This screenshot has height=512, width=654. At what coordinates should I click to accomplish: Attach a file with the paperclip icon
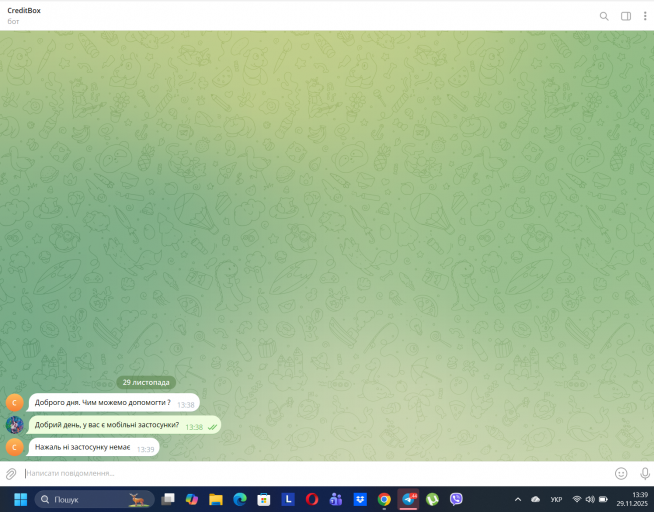11,474
